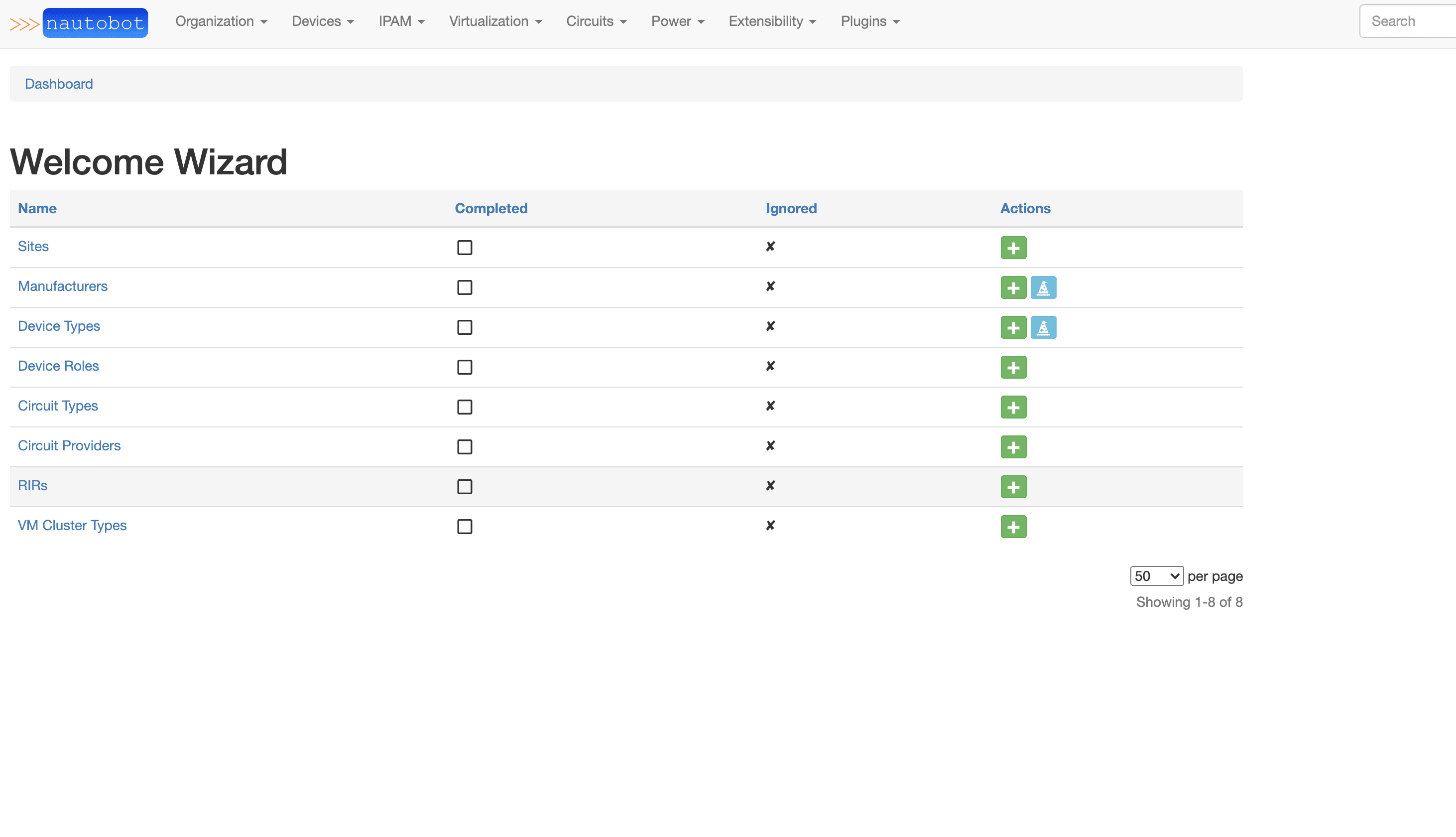Screen dimensions: 1456x837
Task: Click the import icon for Device Types
Action: point(1044,327)
